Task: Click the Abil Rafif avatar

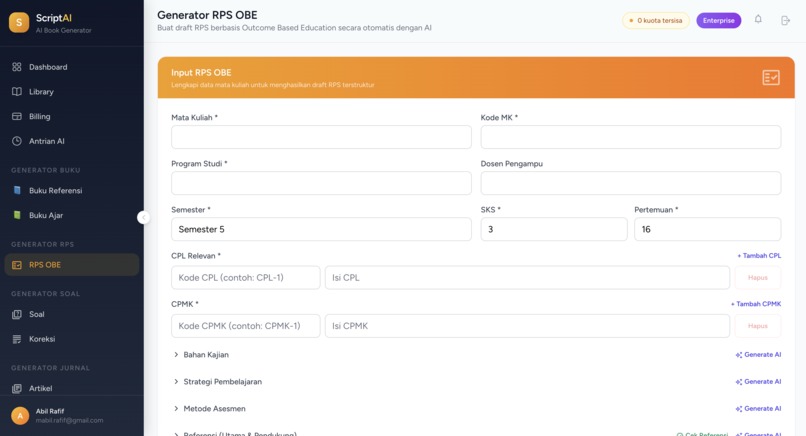Action: 20,415
